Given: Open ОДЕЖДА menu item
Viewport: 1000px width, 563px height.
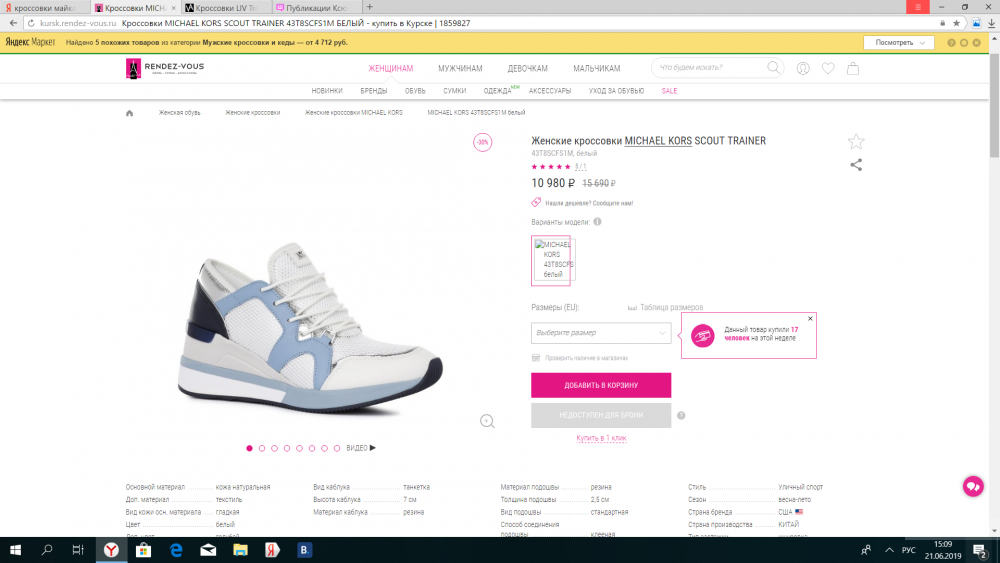Looking at the screenshot, I should click(497, 91).
